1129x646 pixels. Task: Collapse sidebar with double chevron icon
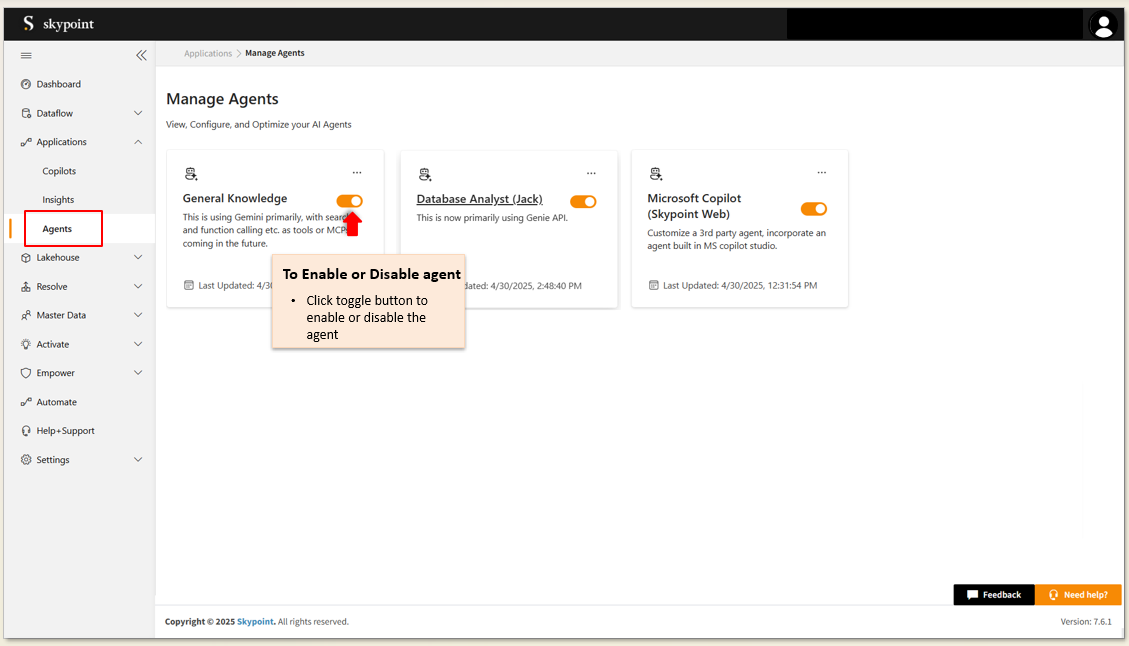click(141, 55)
